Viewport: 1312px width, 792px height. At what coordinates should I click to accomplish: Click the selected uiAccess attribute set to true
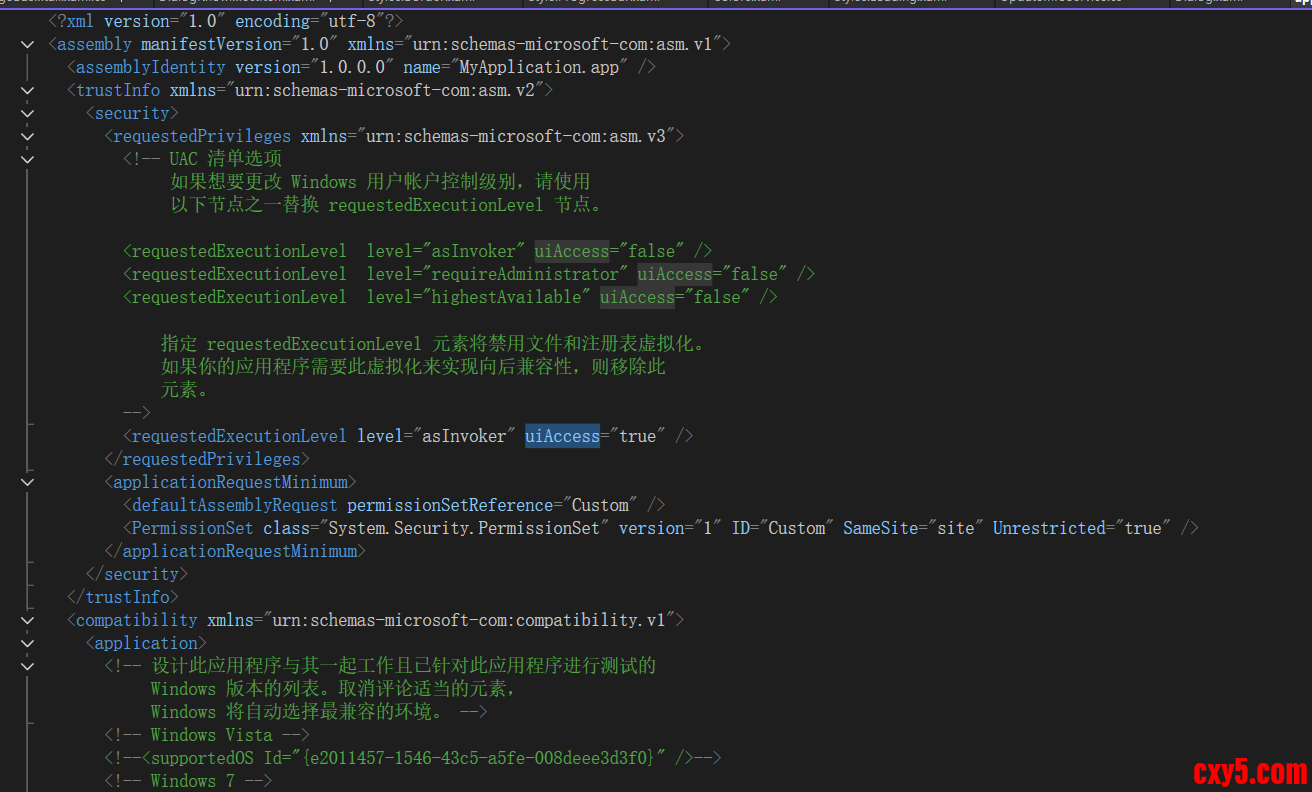coord(562,436)
